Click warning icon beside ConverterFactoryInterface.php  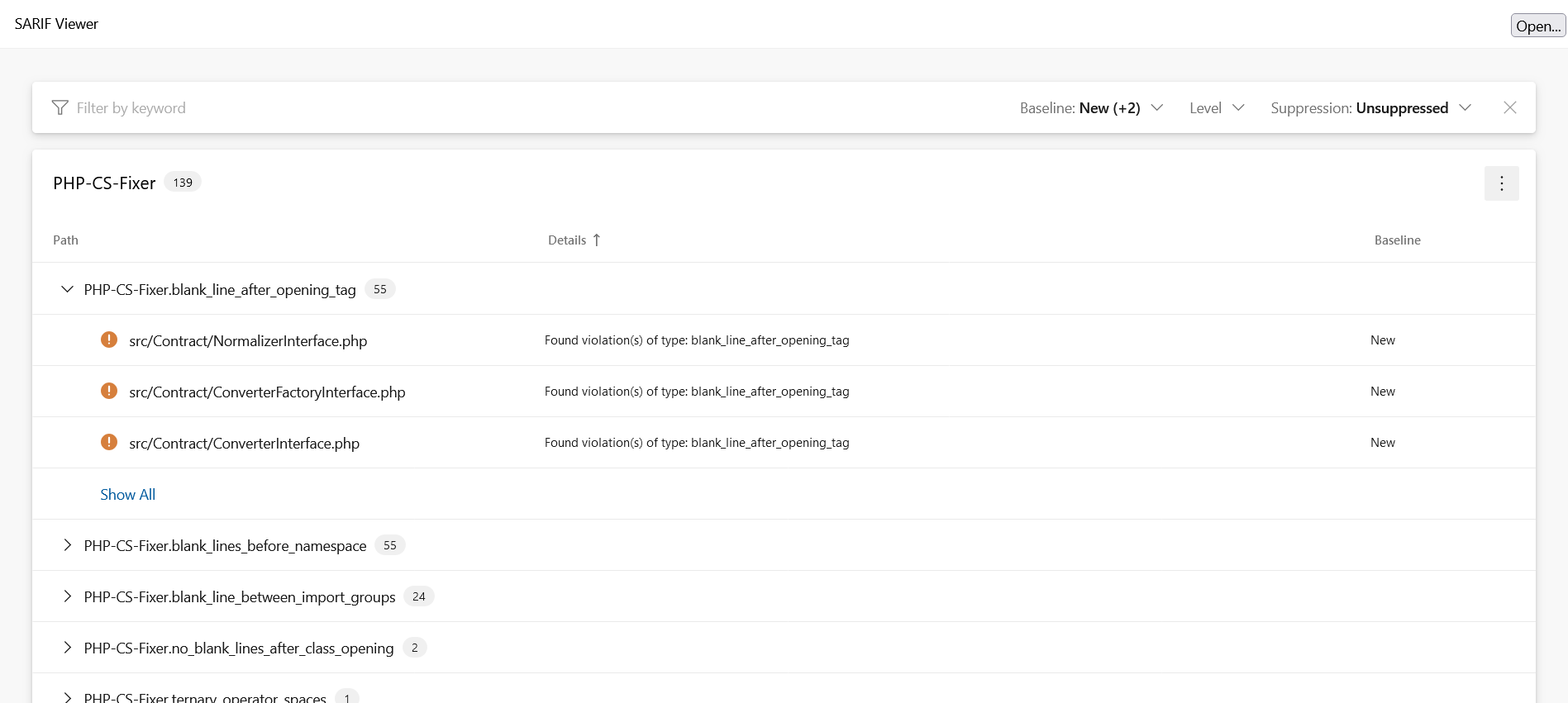[109, 392]
